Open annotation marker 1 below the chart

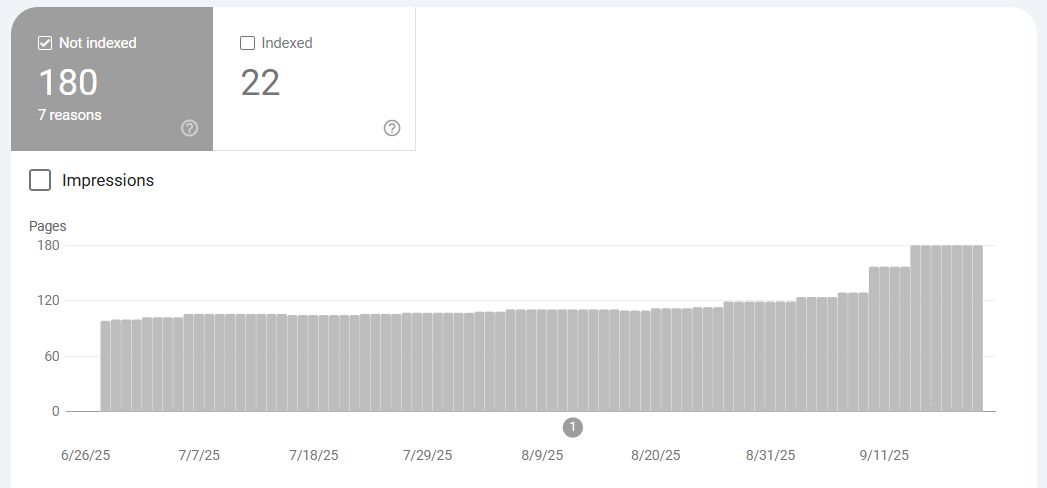pos(572,427)
